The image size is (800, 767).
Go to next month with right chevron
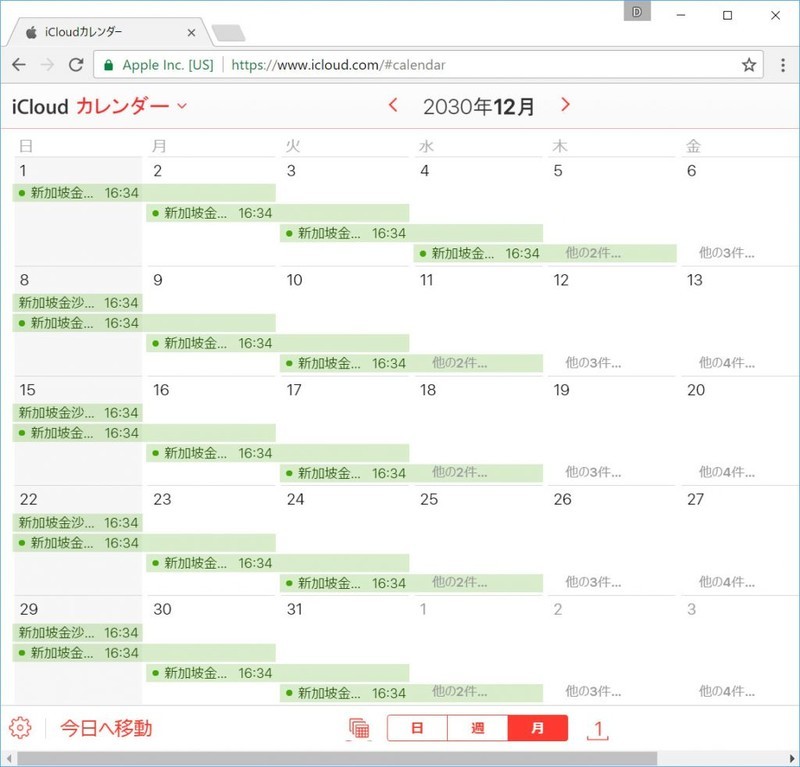click(x=565, y=105)
